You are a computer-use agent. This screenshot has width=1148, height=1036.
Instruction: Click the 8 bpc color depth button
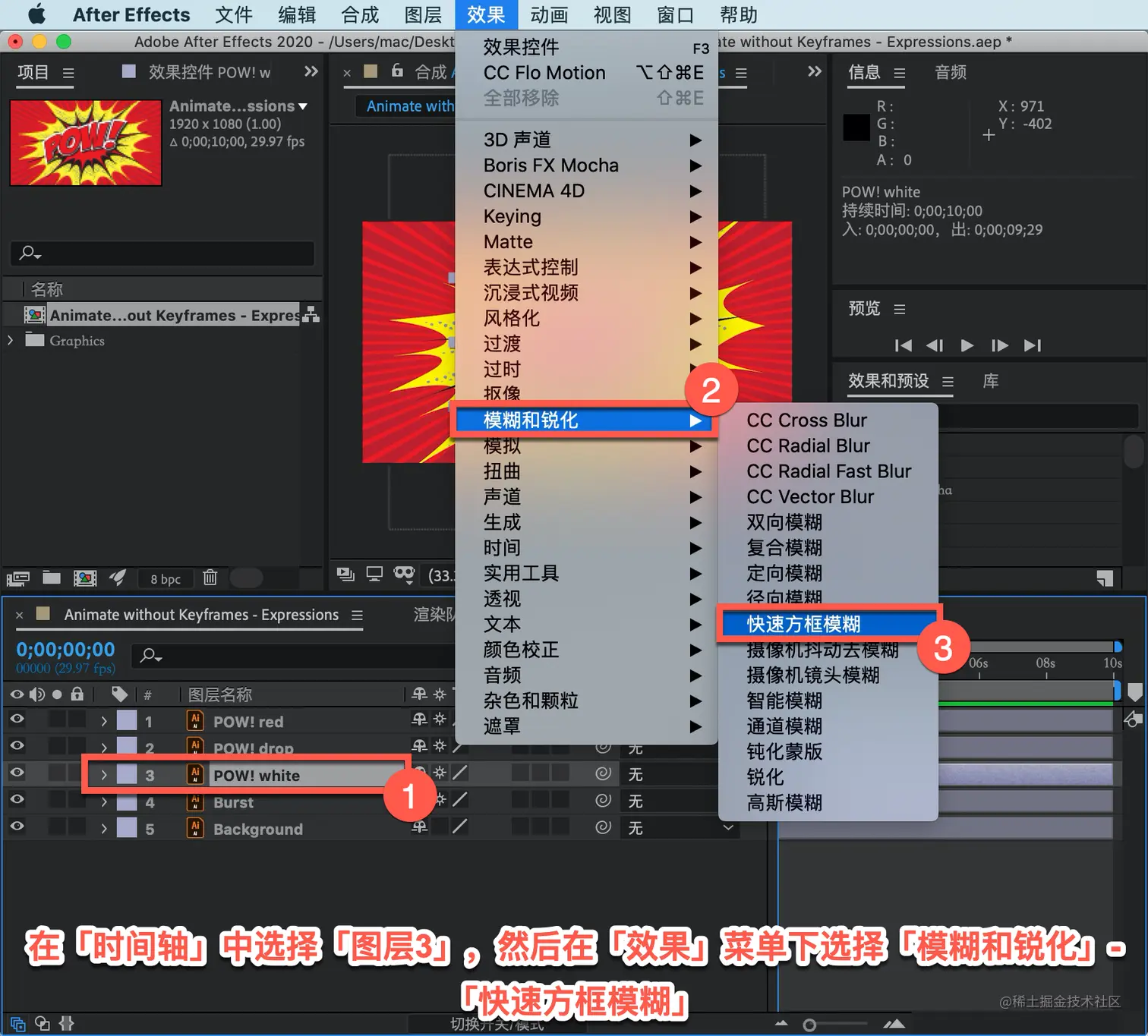point(166,579)
